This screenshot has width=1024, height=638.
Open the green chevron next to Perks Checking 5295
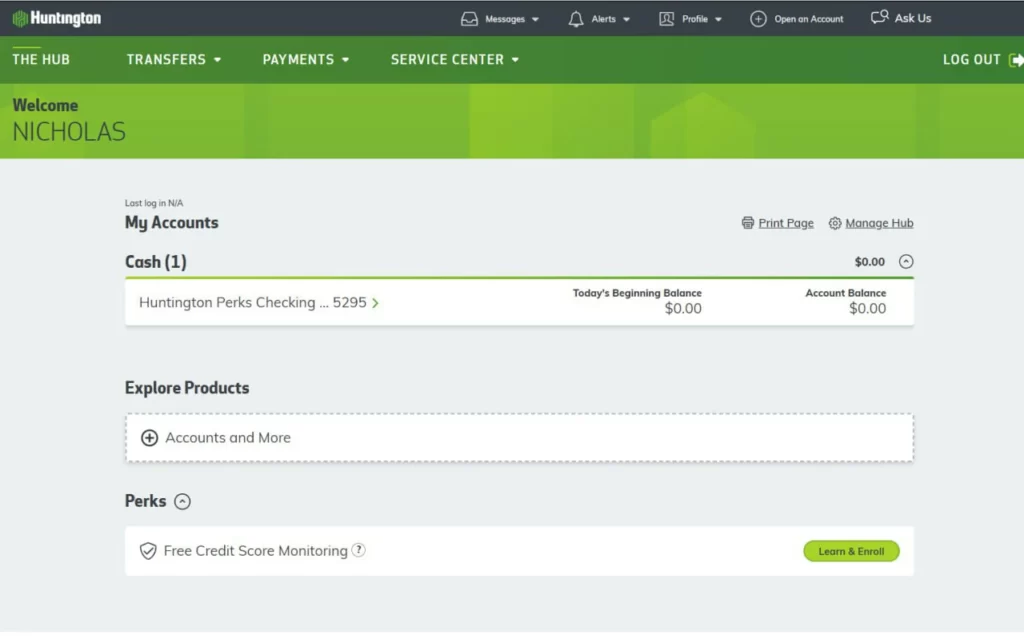coord(376,303)
